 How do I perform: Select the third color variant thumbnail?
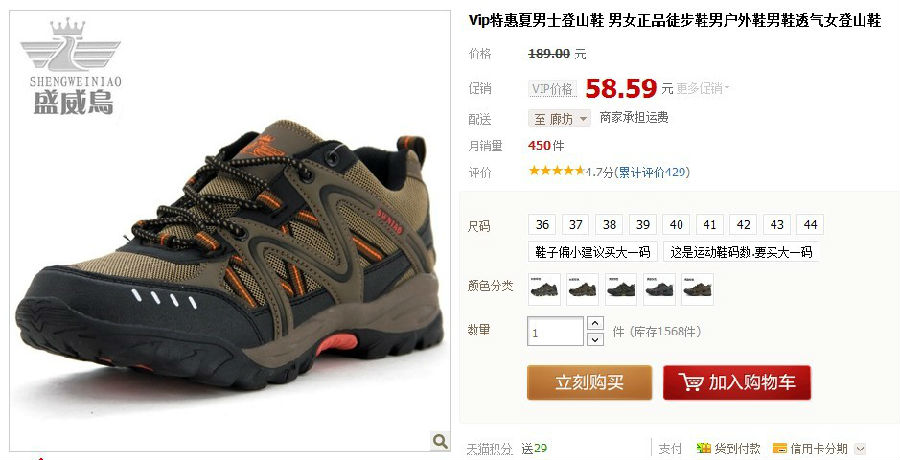click(x=620, y=289)
